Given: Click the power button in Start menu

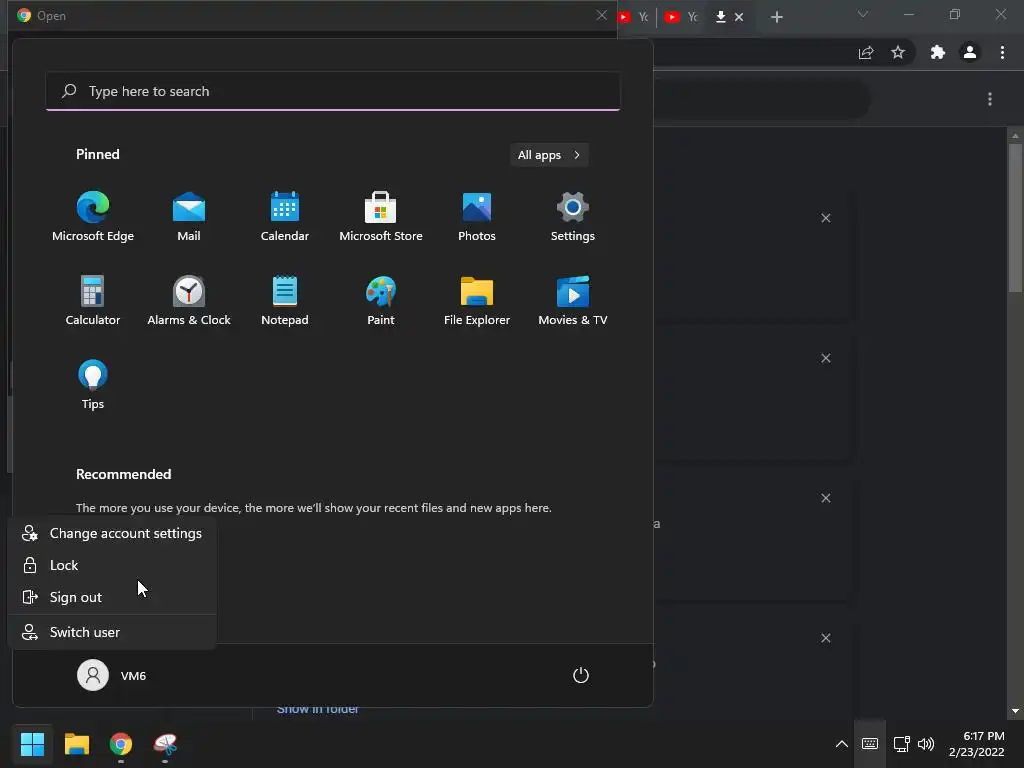Looking at the screenshot, I should click(581, 675).
